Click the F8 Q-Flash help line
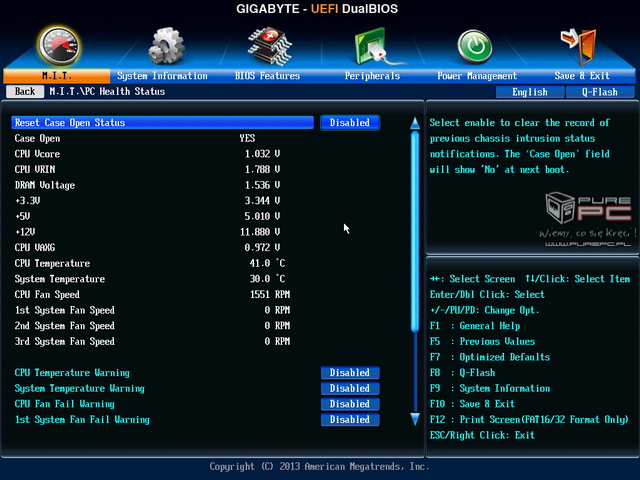 (462, 373)
